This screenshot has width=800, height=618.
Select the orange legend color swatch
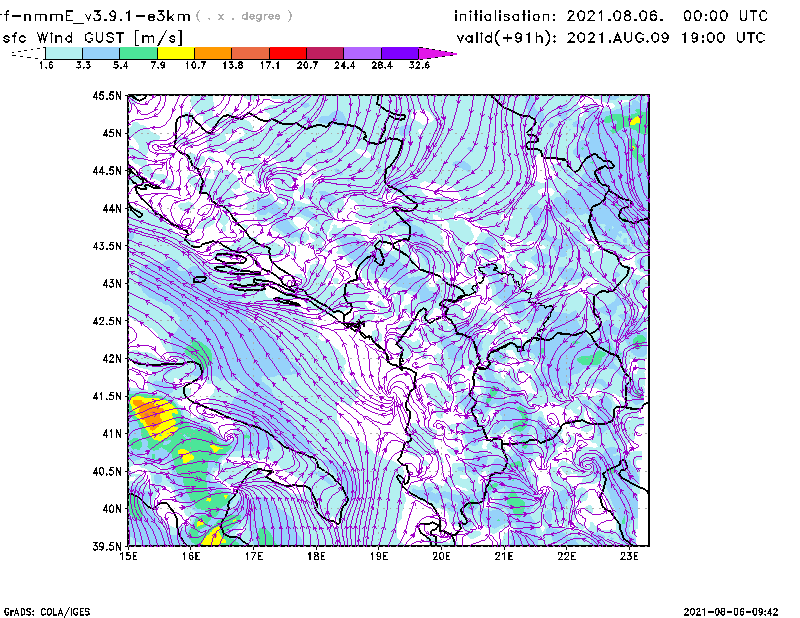point(213,53)
